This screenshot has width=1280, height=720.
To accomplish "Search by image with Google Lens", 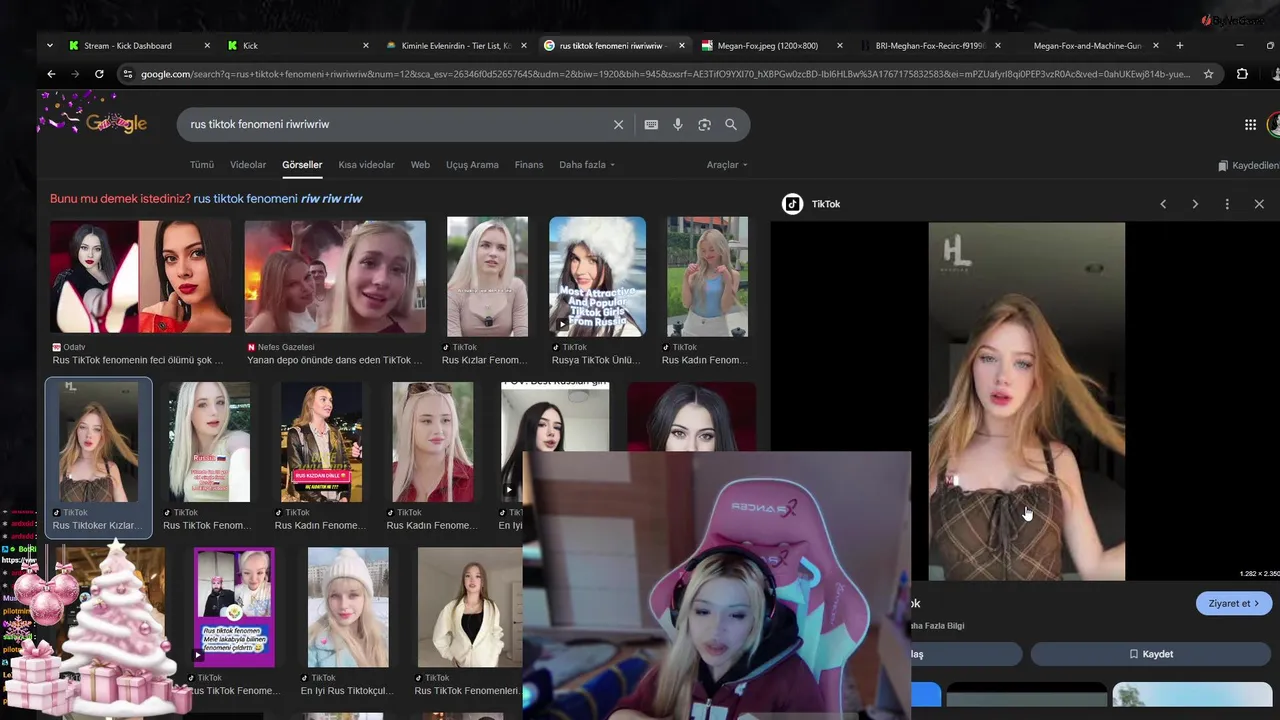I will pos(704,124).
